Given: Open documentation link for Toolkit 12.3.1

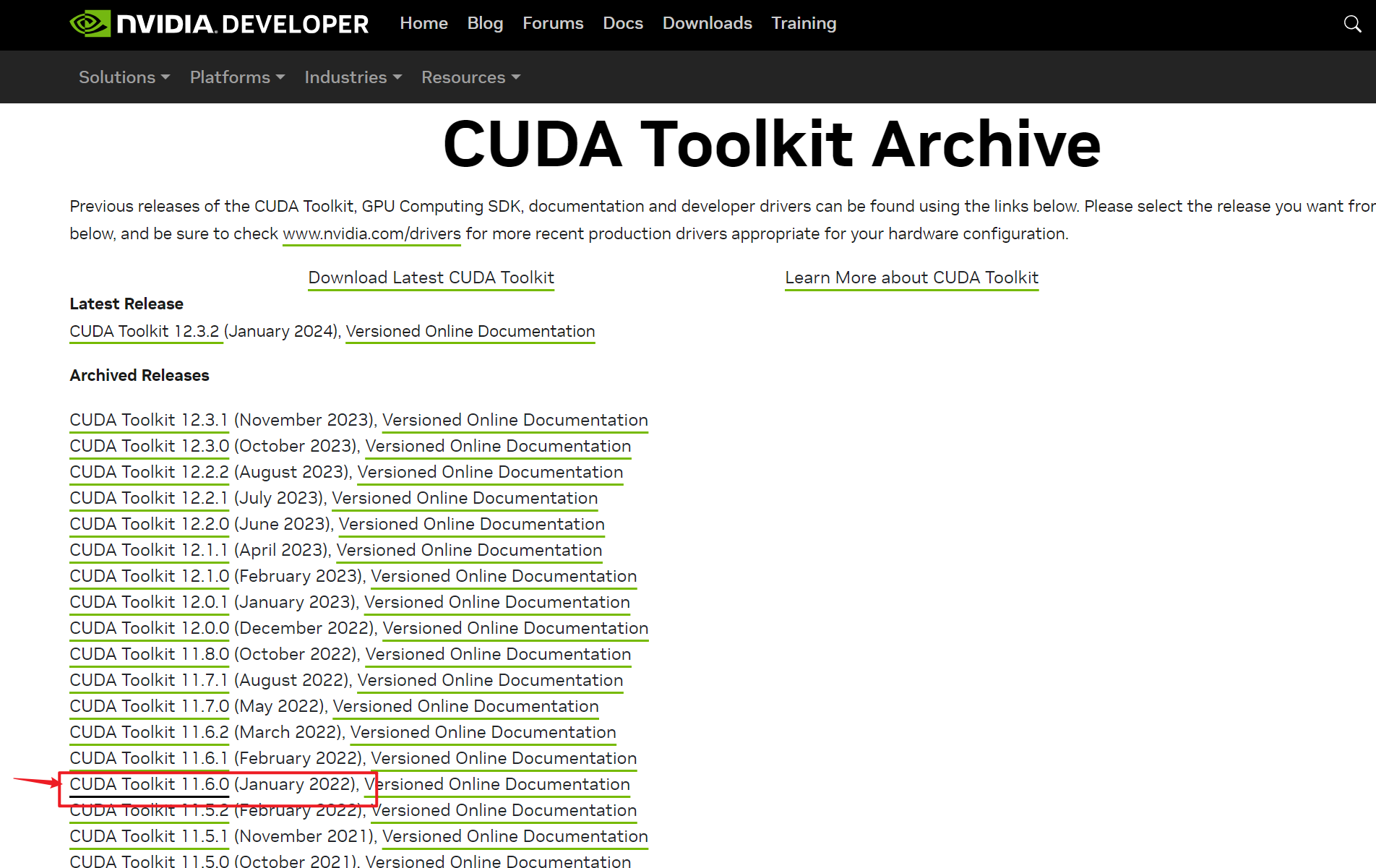Looking at the screenshot, I should pos(515,421).
